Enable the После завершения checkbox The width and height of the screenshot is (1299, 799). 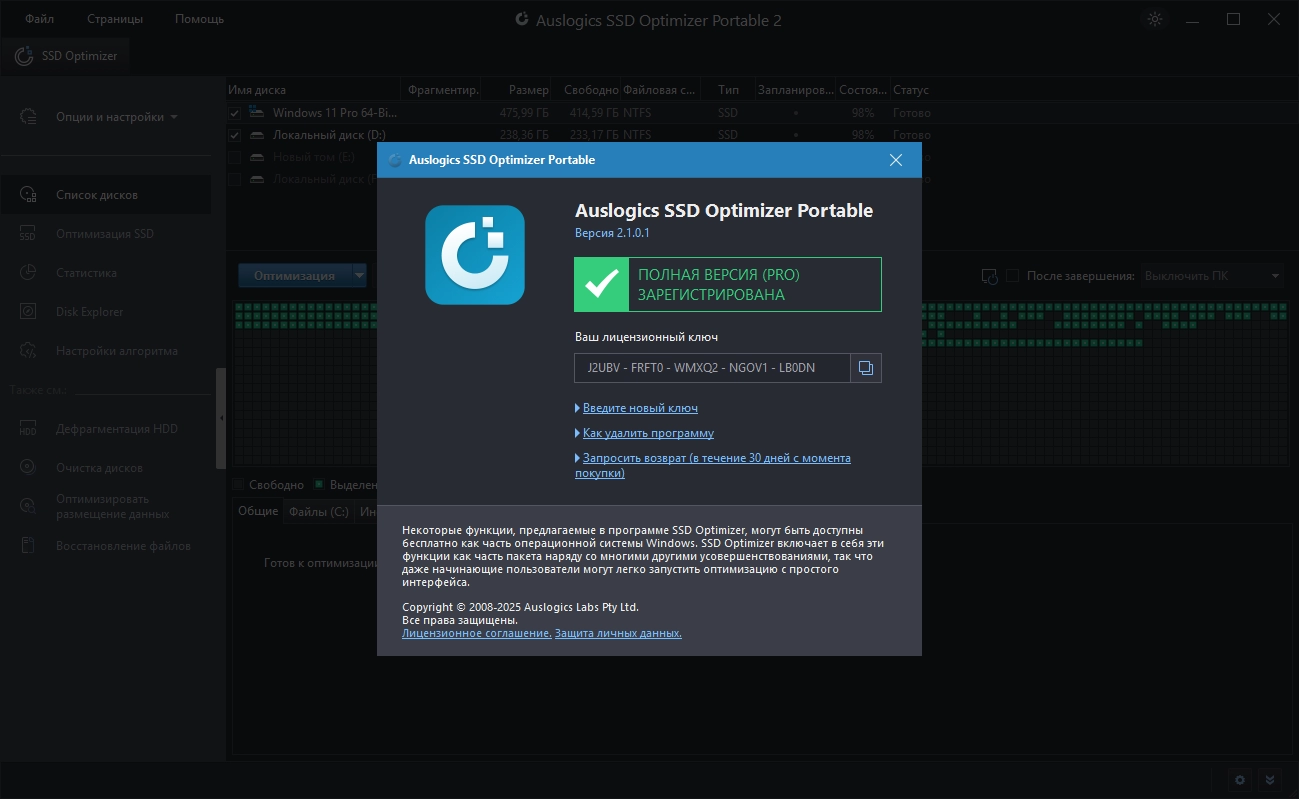pyautogui.click(x=1012, y=276)
